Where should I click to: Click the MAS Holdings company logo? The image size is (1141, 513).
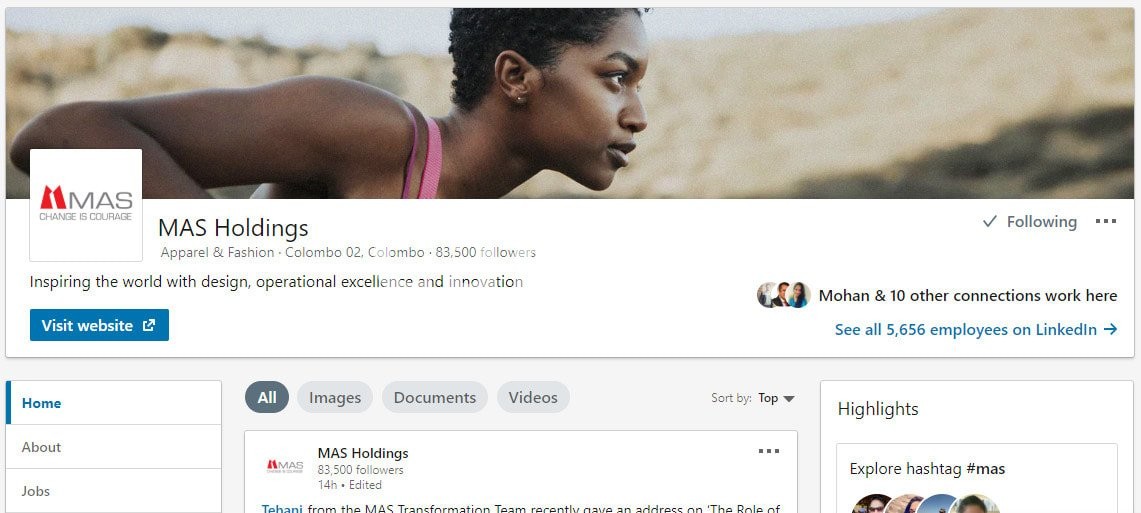pos(86,205)
